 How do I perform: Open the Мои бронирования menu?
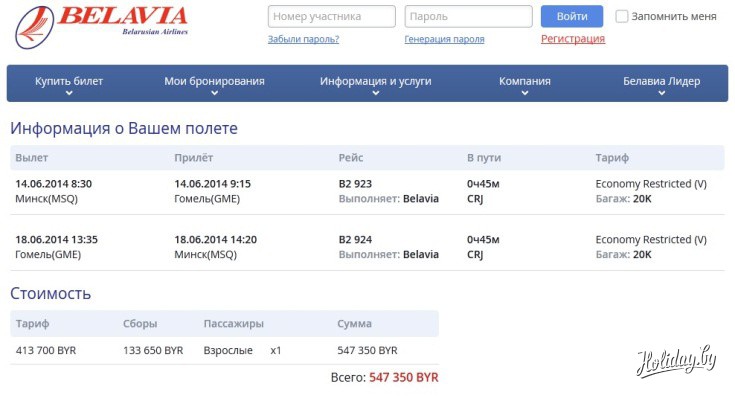pos(214,81)
